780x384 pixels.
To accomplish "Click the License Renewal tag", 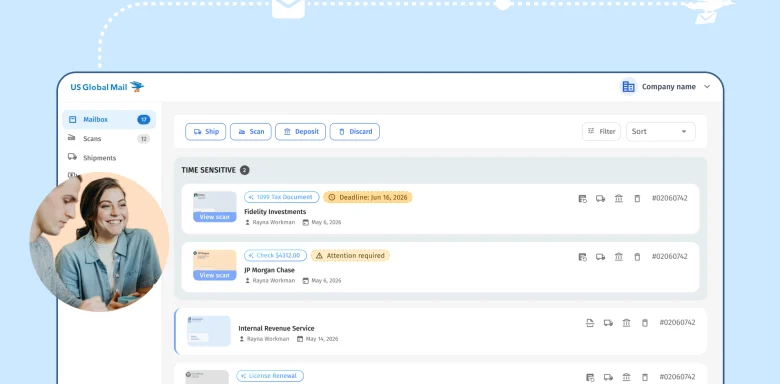I will coord(270,376).
